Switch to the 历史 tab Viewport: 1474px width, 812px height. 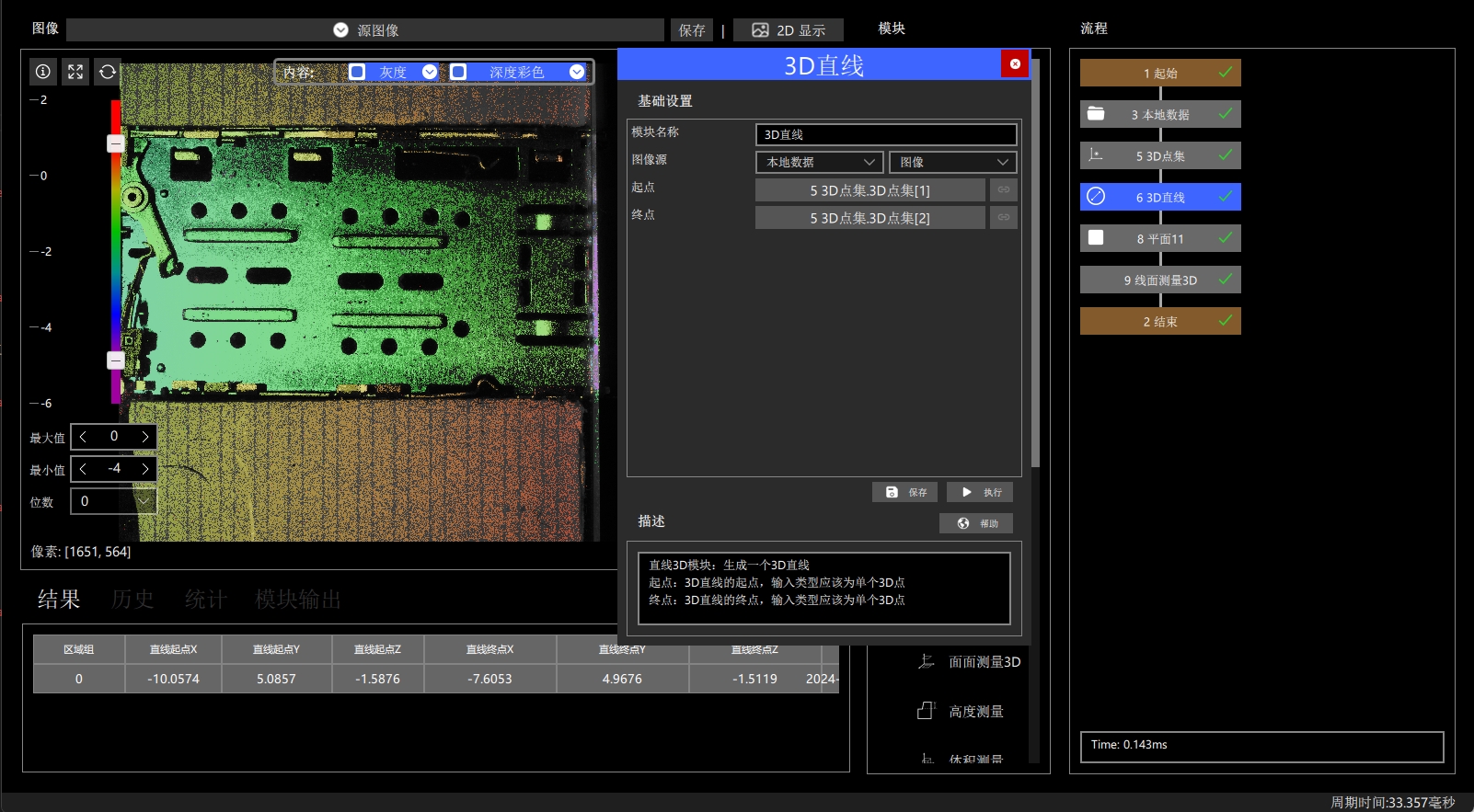click(132, 600)
